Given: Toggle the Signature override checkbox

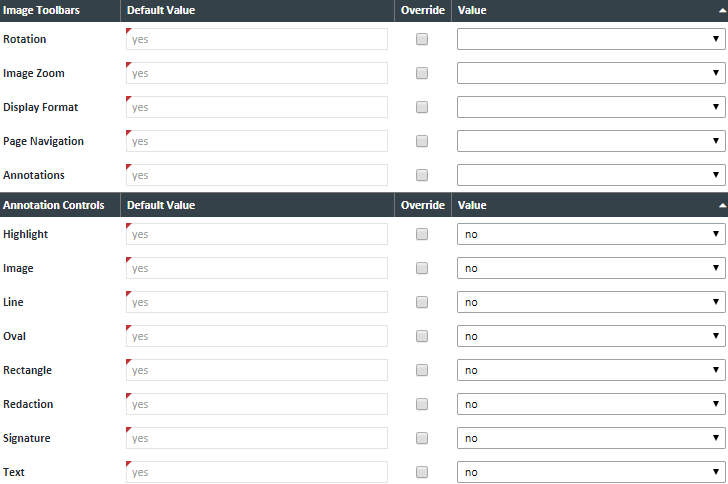Looking at the screenshot, I should coord(422,438).
